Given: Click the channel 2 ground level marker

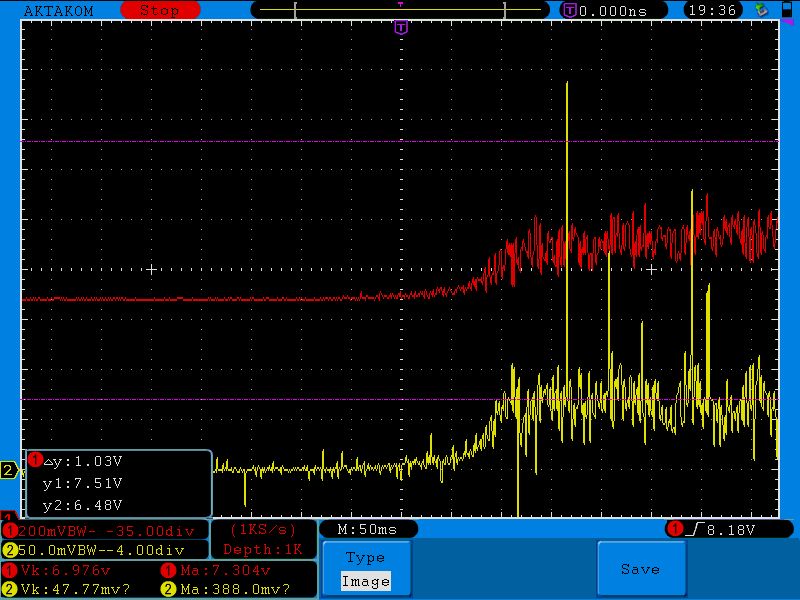Looking at the screenshot, I should (x=9, y=470).
